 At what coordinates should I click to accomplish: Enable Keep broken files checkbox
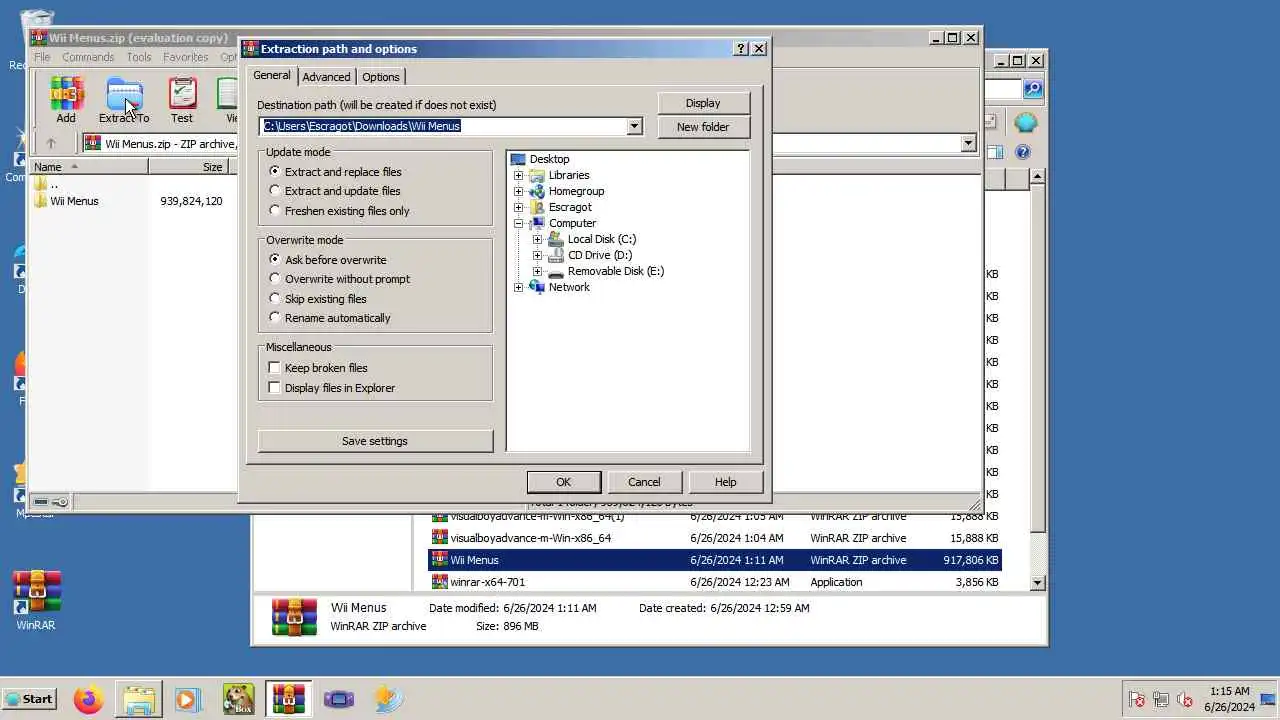[275, 368]
